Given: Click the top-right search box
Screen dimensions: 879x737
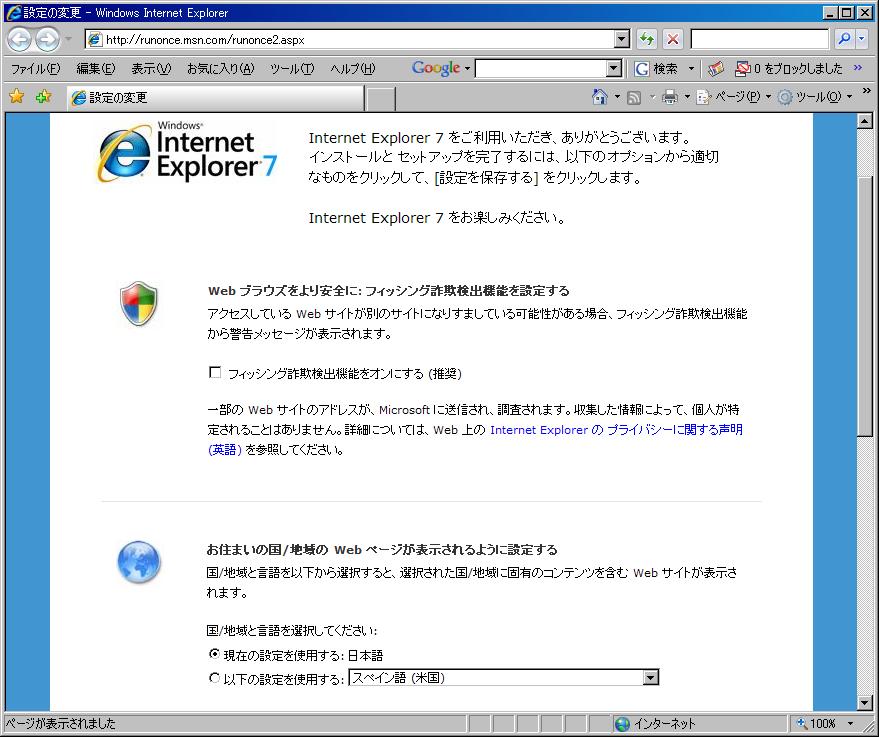Looking at the screenshot, I should point(760,39).
